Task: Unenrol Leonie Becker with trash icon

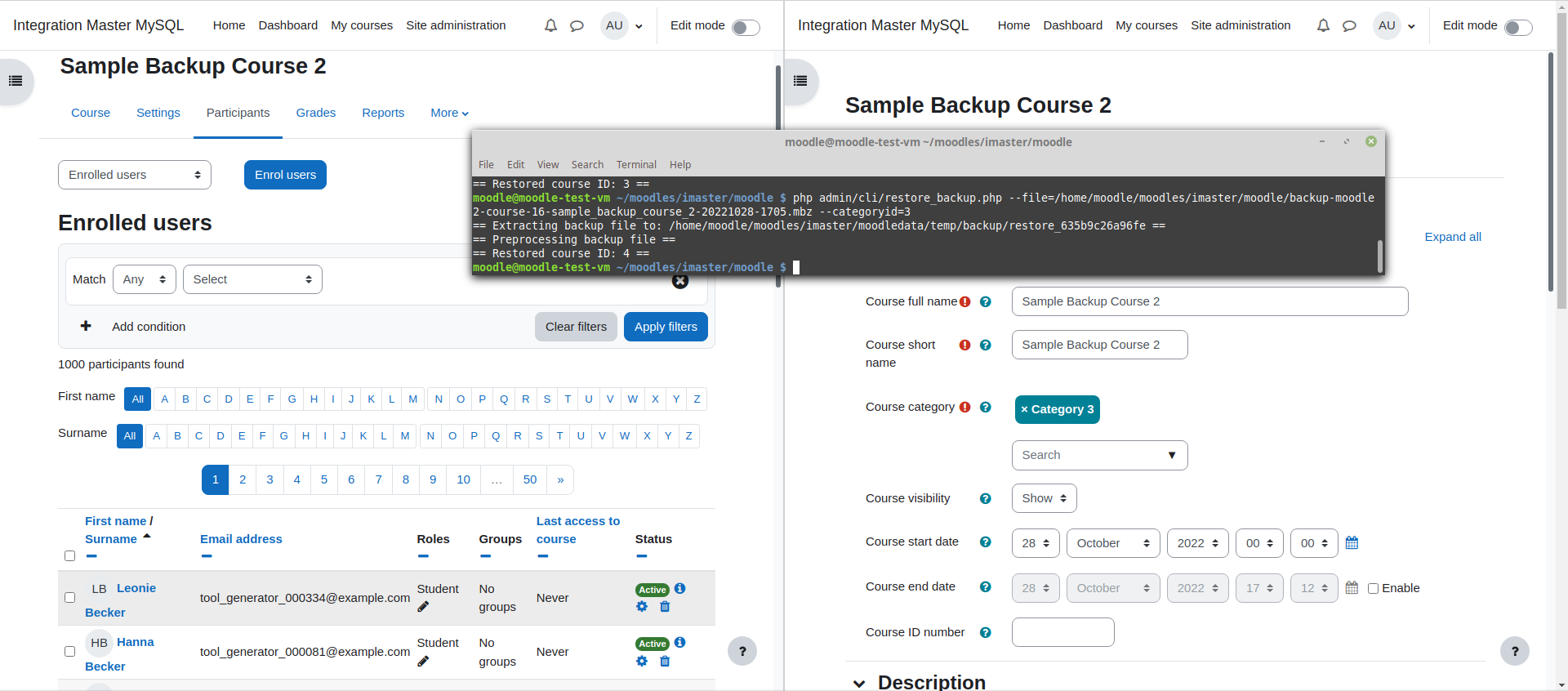Action: pyautogui.click(x=665, y=606)
